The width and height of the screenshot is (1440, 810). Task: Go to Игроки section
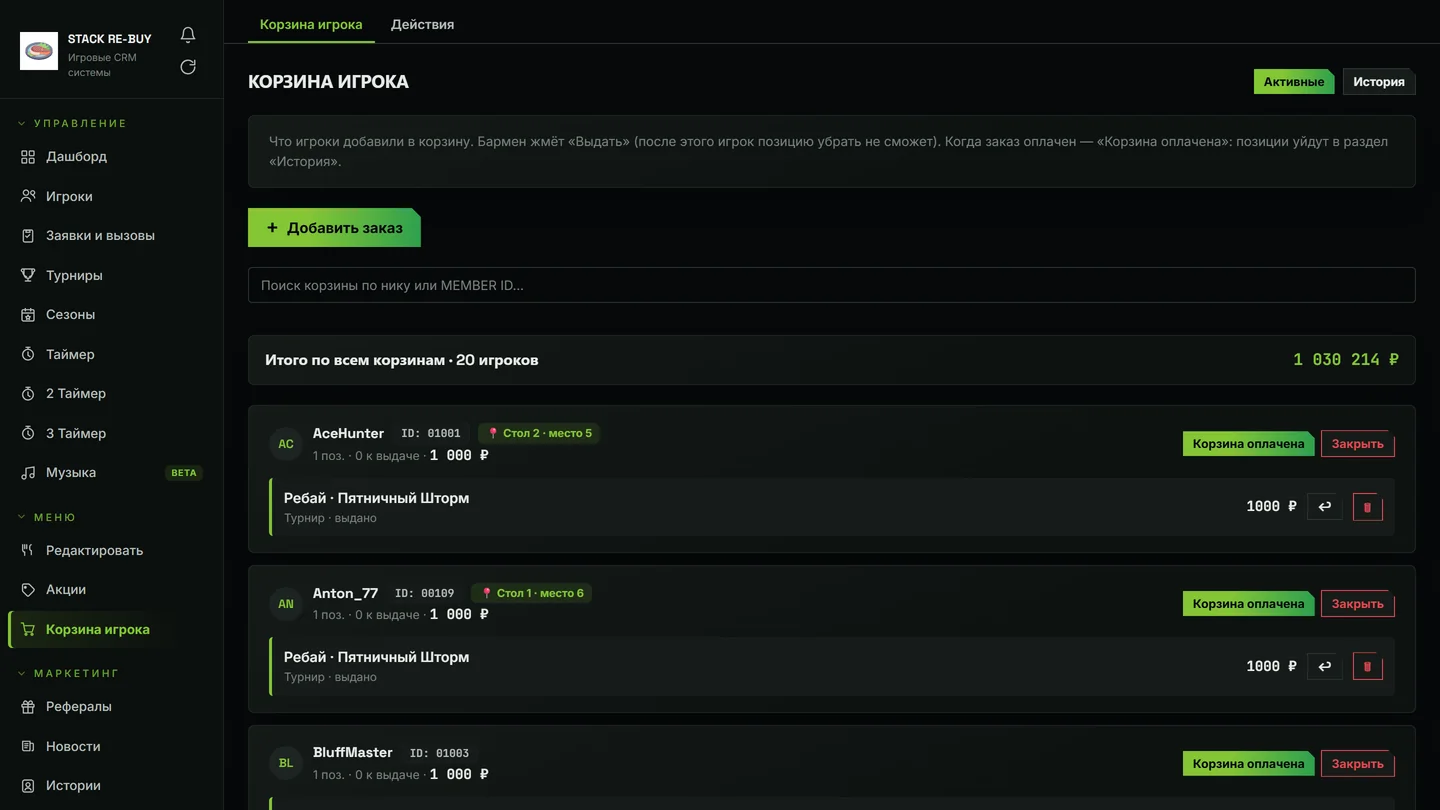(111, 196)
